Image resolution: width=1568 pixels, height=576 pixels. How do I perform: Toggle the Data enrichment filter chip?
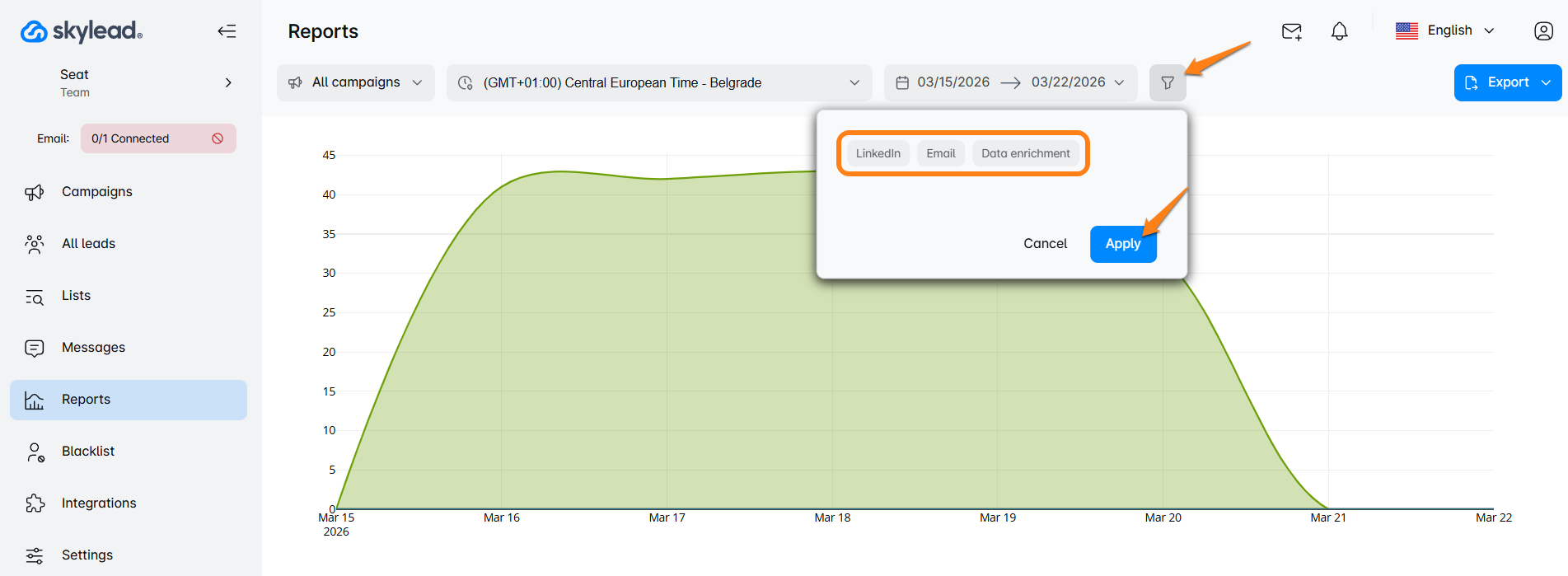click(x=1025, y=153)
